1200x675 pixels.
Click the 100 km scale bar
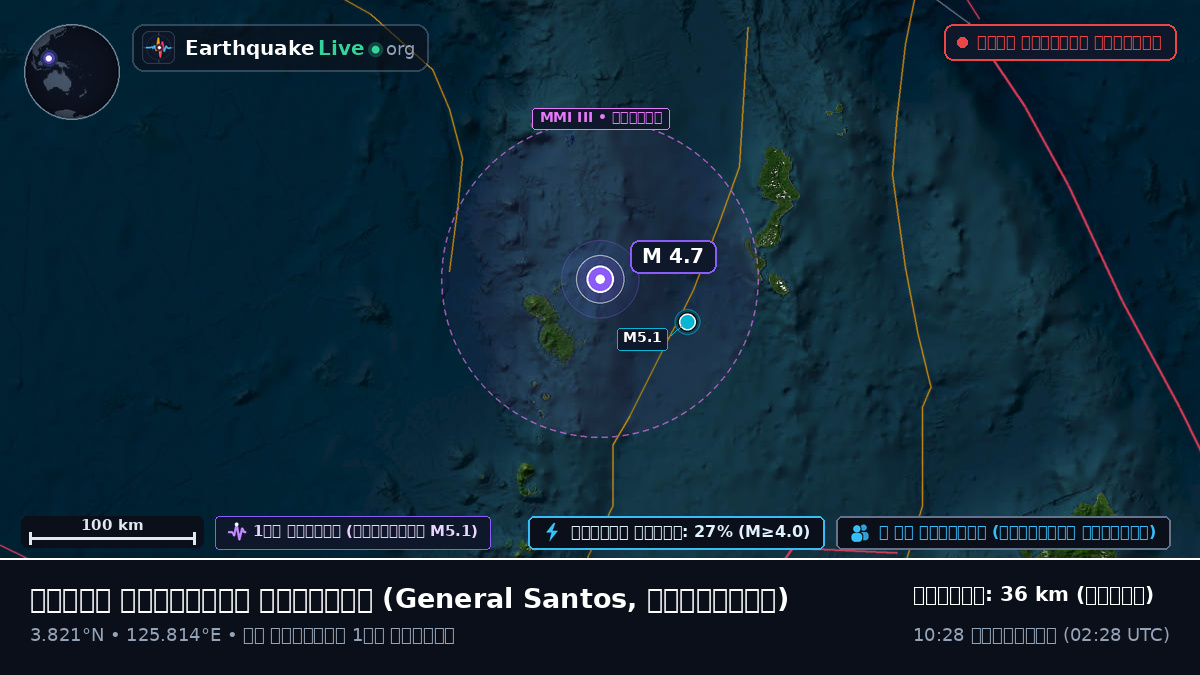pyautogui.click(x=112, y=532)
